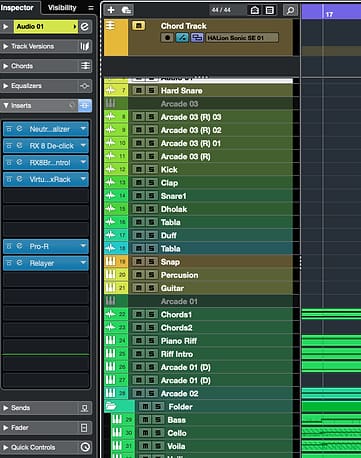This screenshot has width=361, height=458.
Task: Click the Chord Track yellow color strip
Action: tap(116, 37)
